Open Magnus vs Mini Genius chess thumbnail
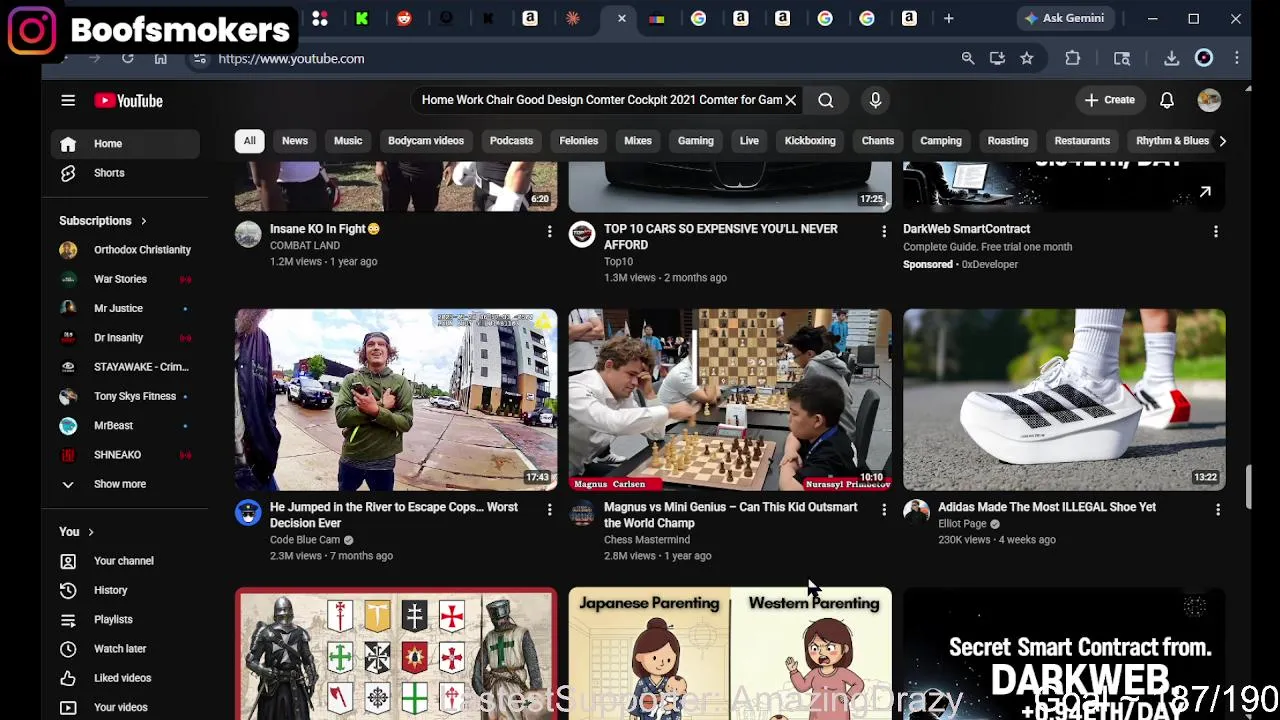This screenshot has width=1280, height=720. click(730, 400)
